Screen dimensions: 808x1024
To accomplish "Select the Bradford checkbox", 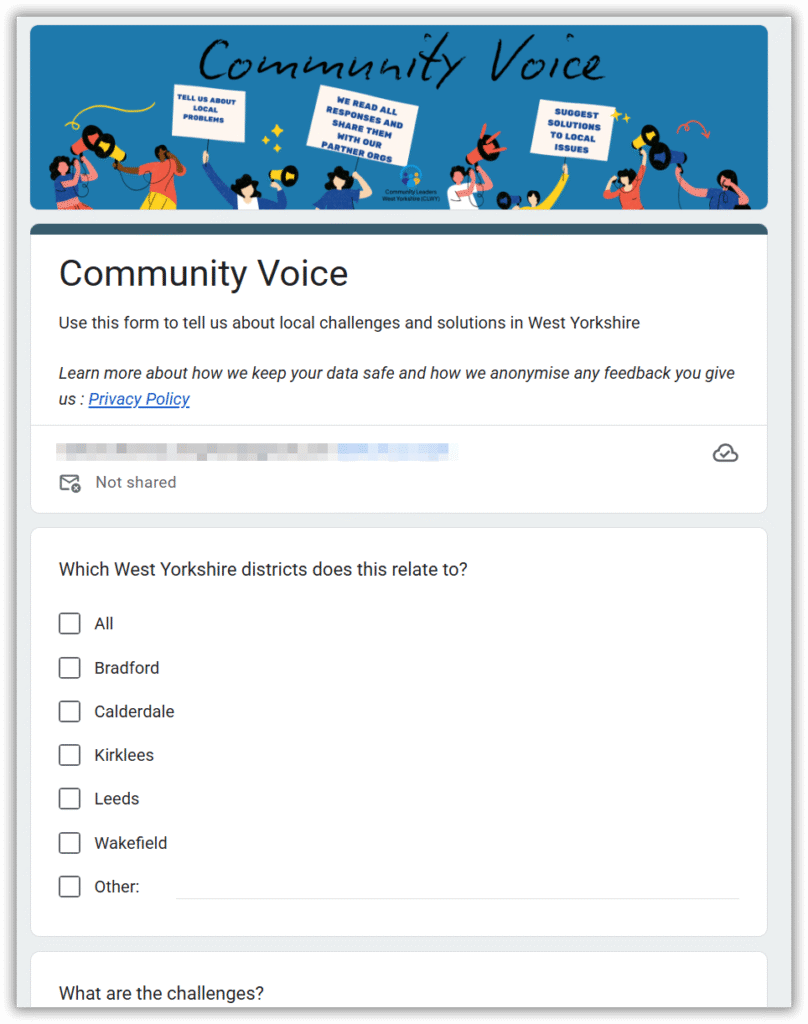I will [x=69, y=668].
